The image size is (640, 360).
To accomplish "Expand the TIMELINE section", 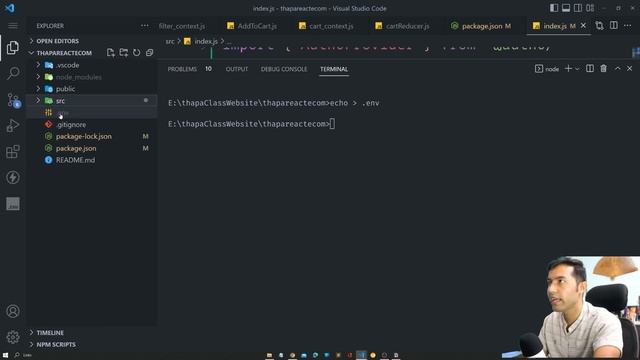I will pyautogui.click(x=50, y=333).
